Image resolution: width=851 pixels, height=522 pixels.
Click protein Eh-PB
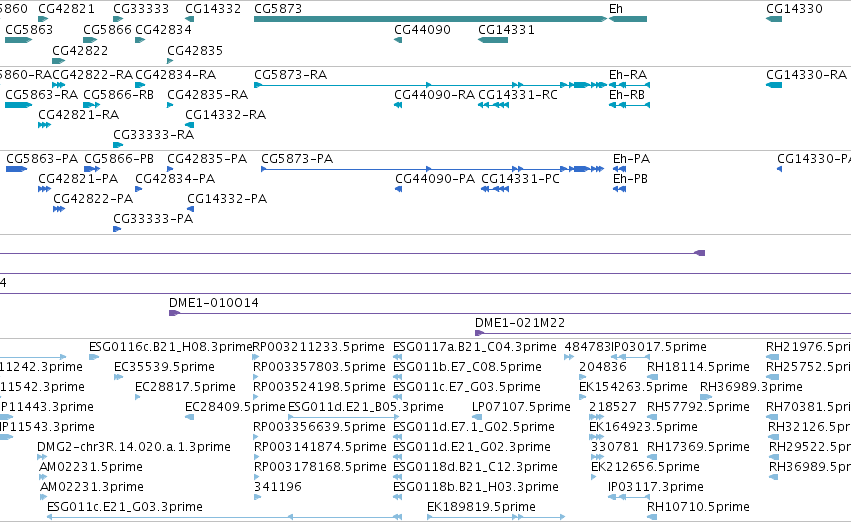[x=619, y=189]
